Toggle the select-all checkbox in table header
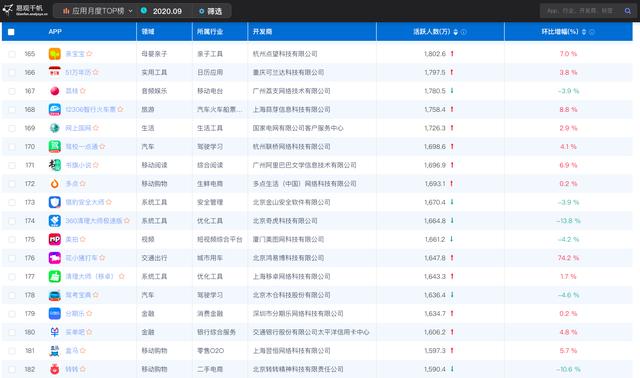The image size is (640, 378). pyautogui.click(x=11, y=32)
